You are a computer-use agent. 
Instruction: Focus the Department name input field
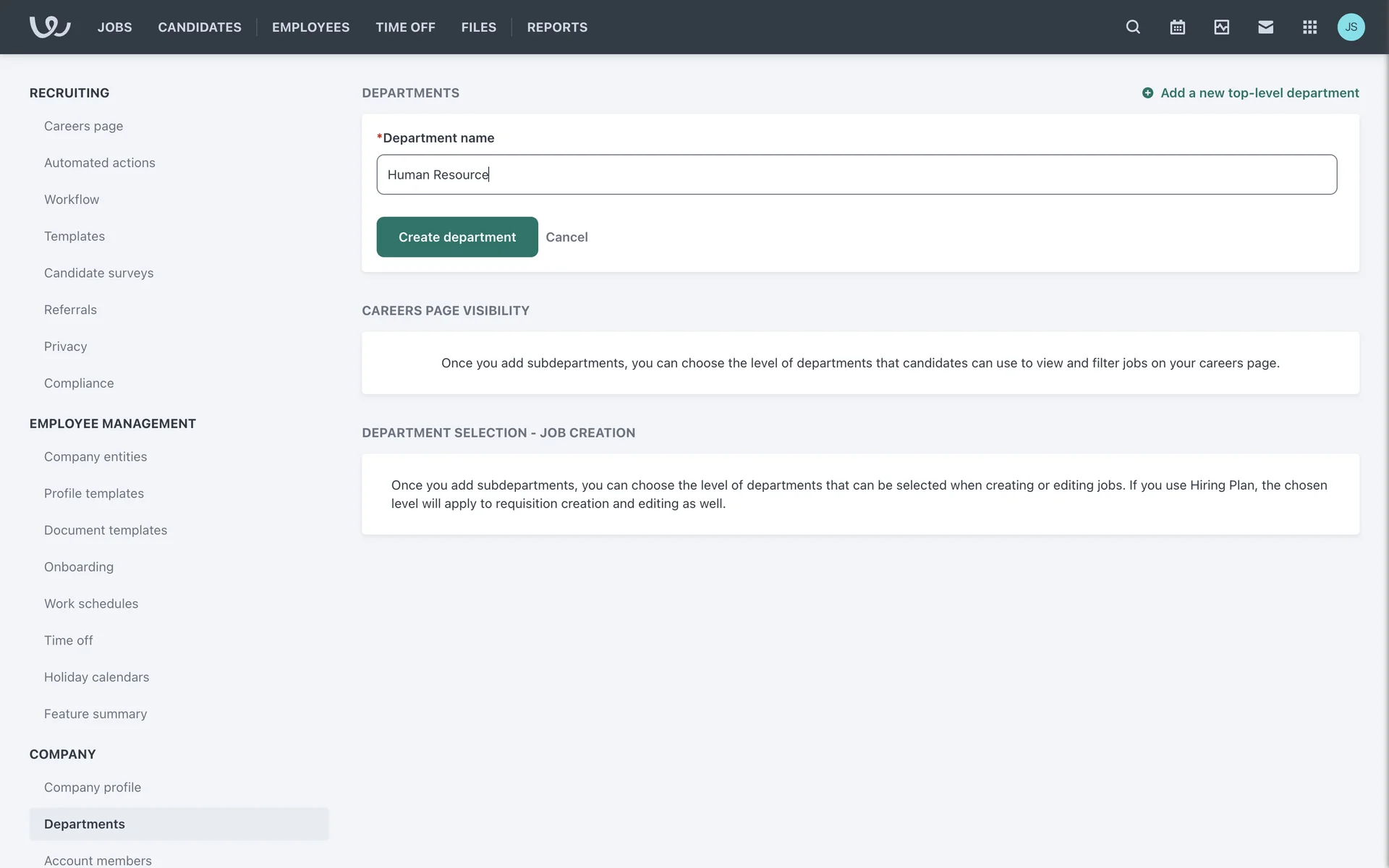click(856, 174)
